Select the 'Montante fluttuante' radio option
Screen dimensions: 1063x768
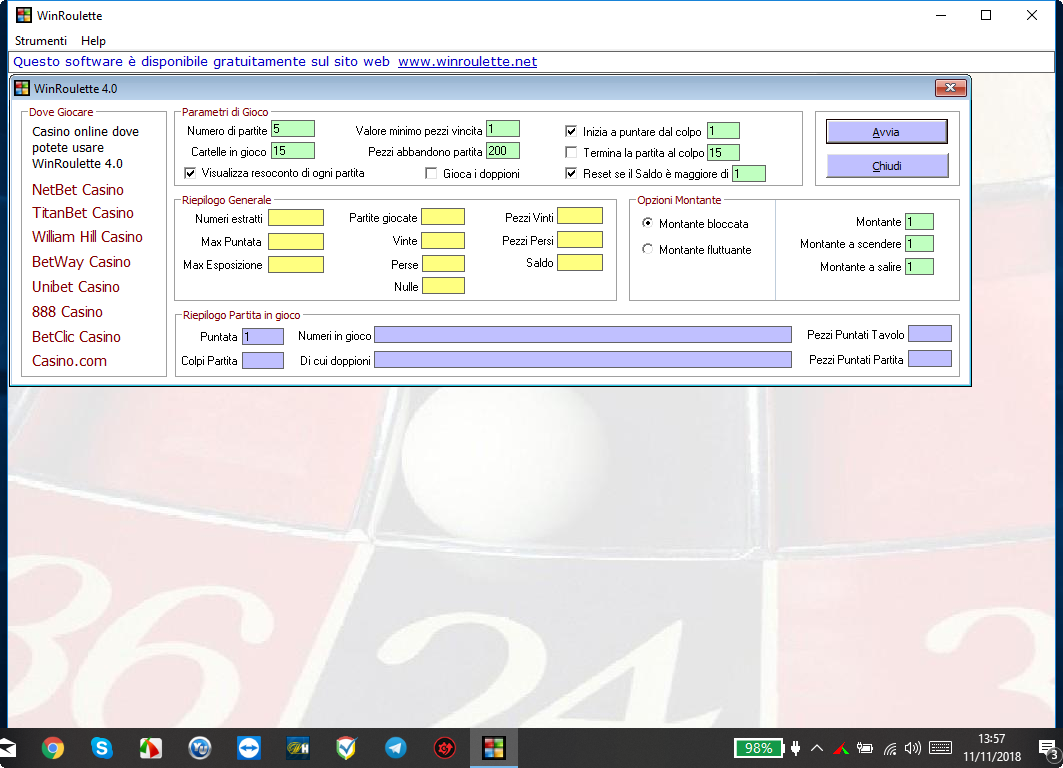(648, 249)
